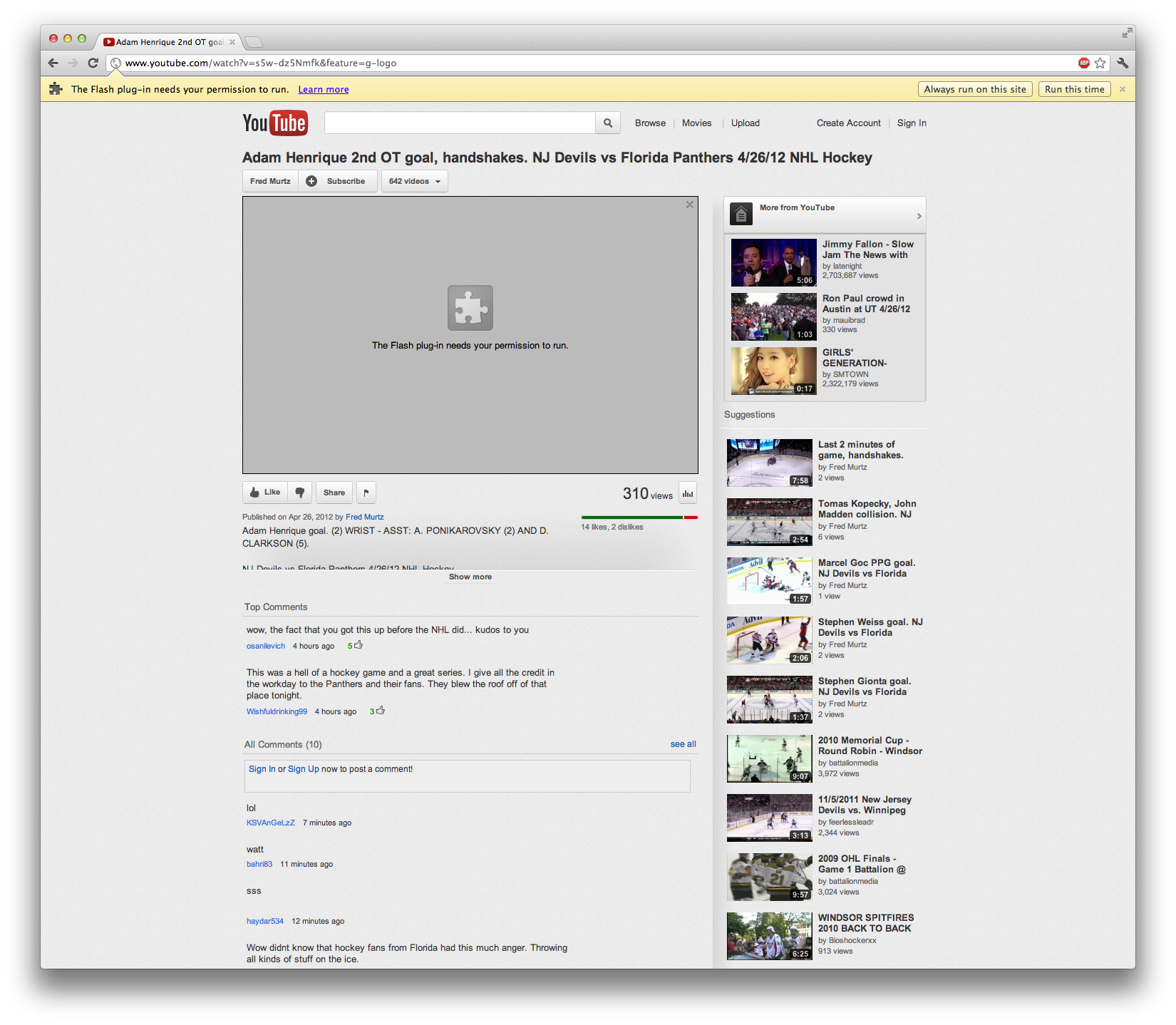
Task: Open the Learn more link
Action: point(324,89)
